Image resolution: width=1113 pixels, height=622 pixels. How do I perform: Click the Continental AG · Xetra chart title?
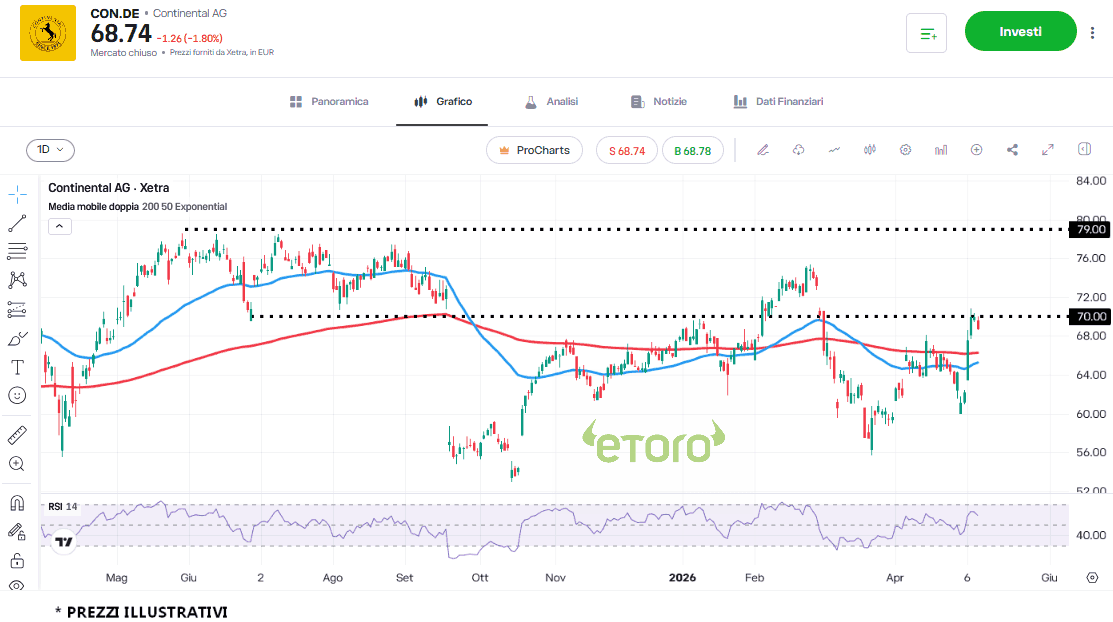tap(109, 188)
